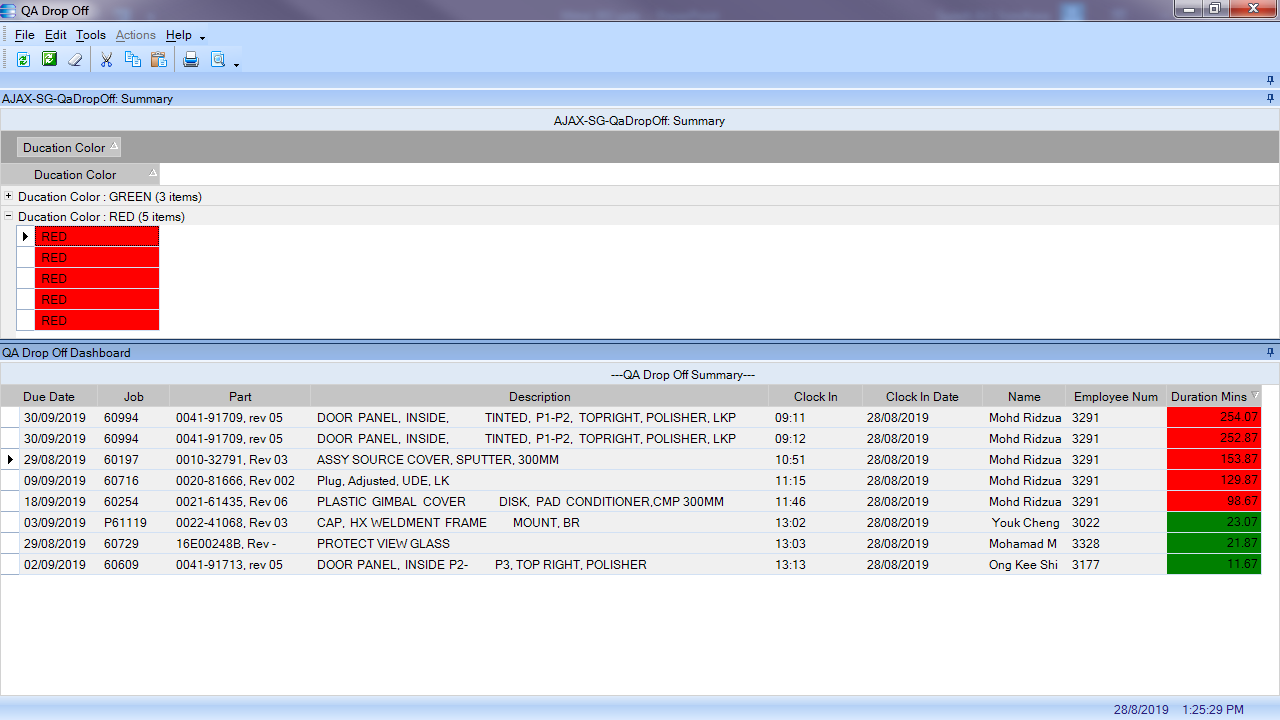
Task: Click clock in time 11:46
Action: [x=790, y=502]
